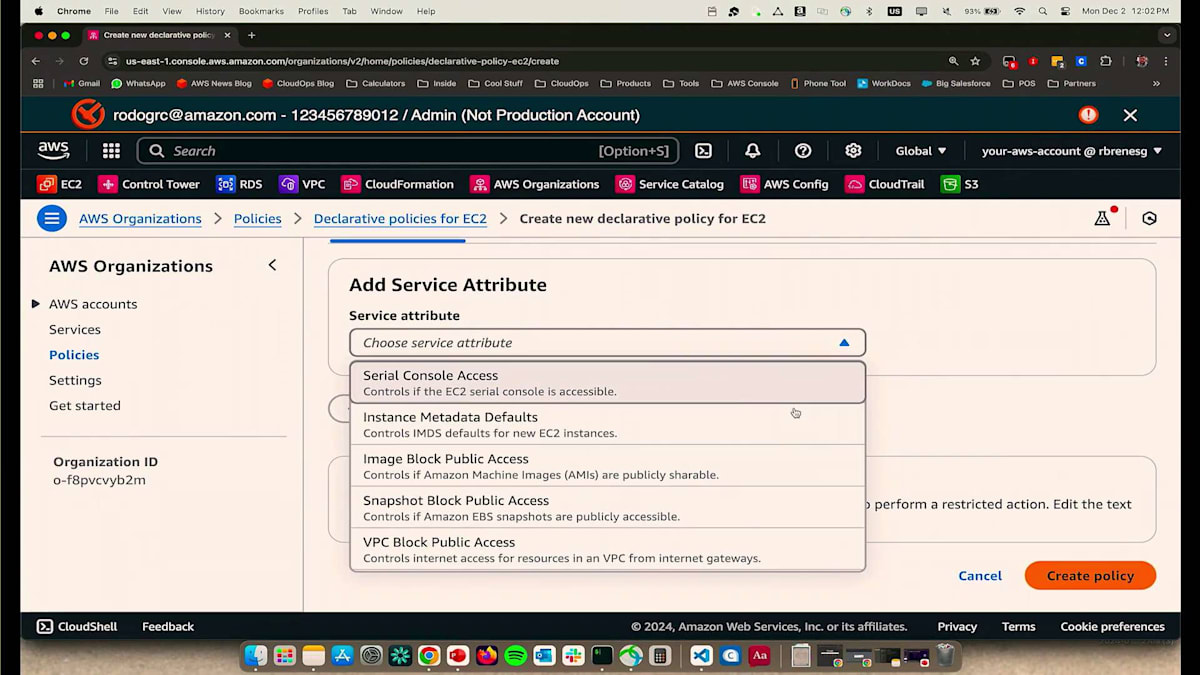Screen dimensions: 1200x675
Task: Click the hexagon icon beside the flask
Action: 1149,218
